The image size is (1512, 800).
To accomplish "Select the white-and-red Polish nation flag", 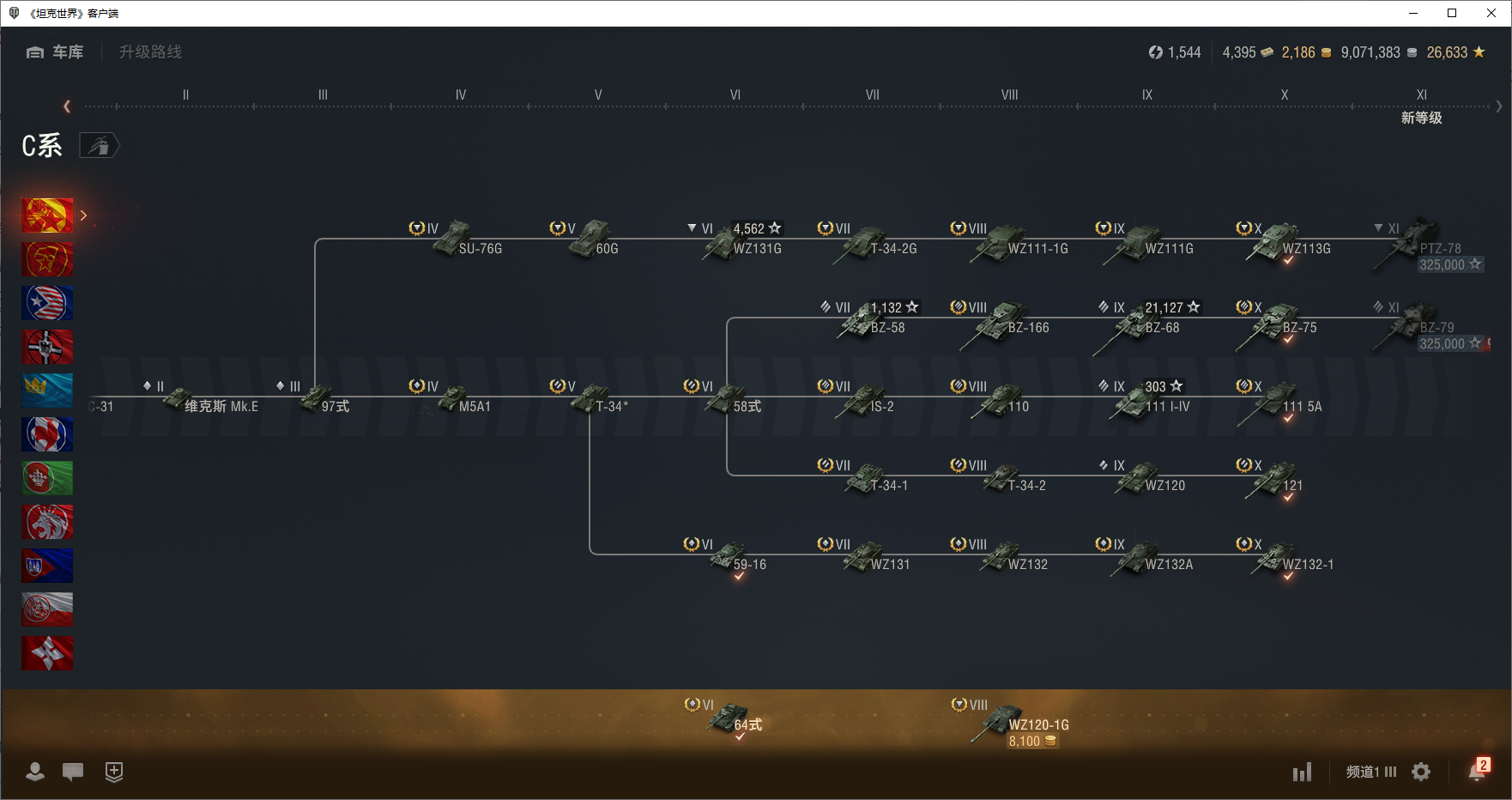I will tap(47, 609).
